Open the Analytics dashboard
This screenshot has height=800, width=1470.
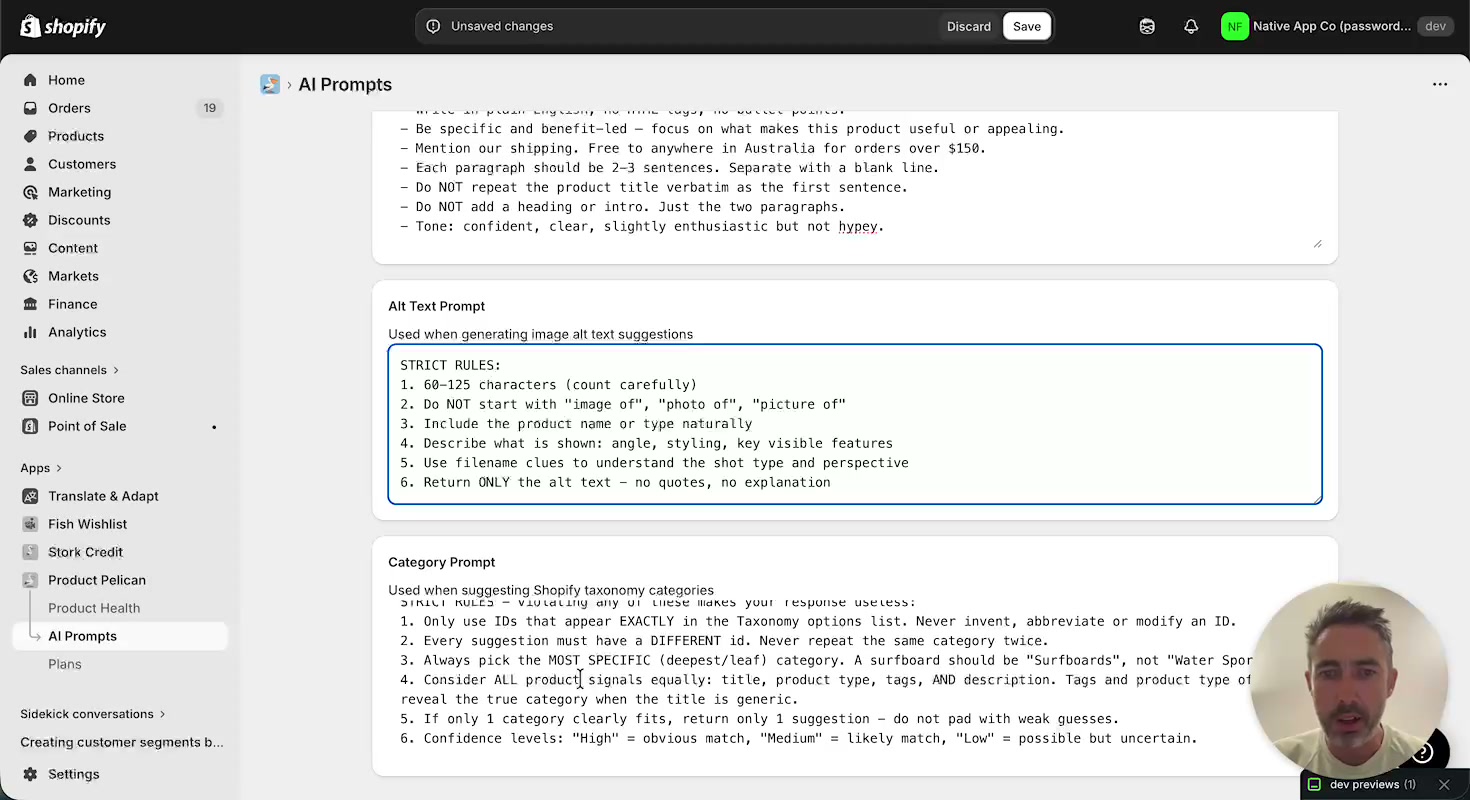point(77,332)
